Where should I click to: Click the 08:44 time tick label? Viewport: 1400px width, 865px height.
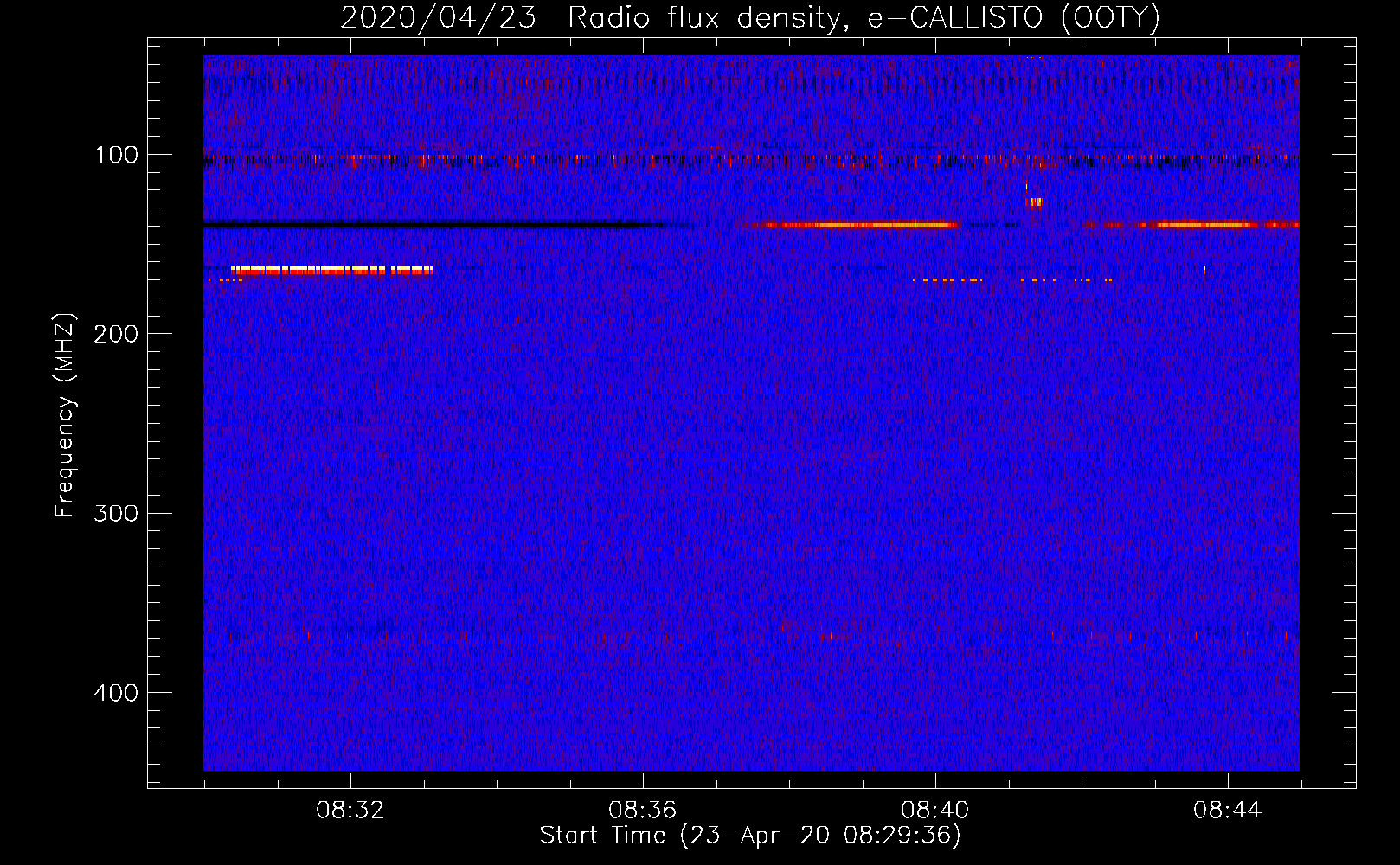click(x=1228, y=811)
